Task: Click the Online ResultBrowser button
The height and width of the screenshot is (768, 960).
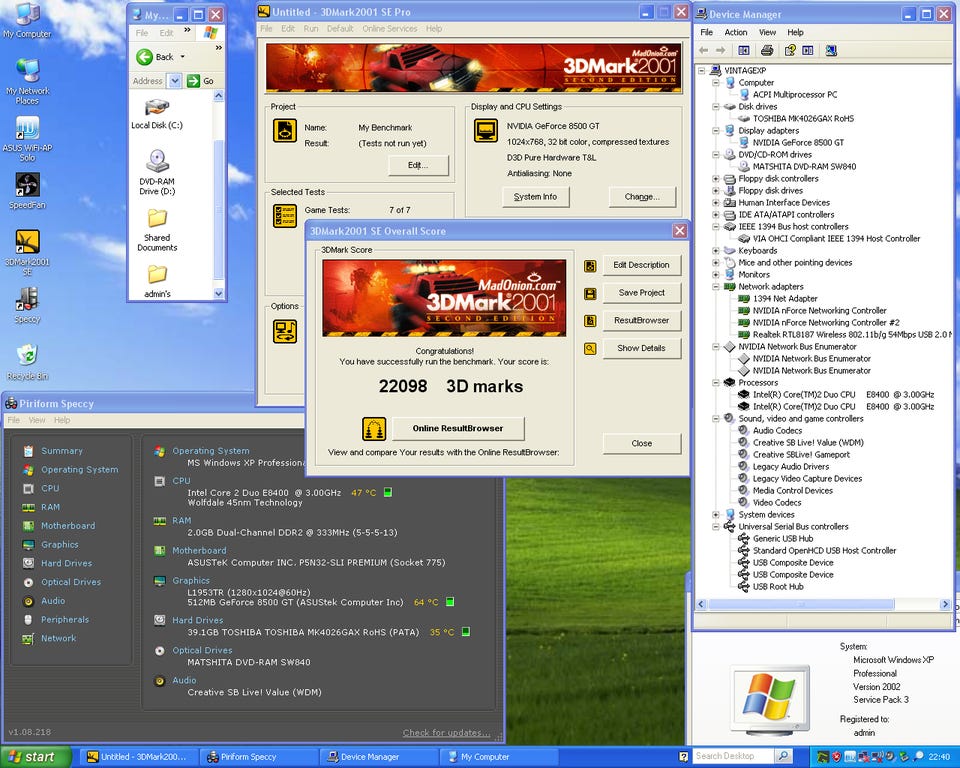Action: click(x=458, y=429)
